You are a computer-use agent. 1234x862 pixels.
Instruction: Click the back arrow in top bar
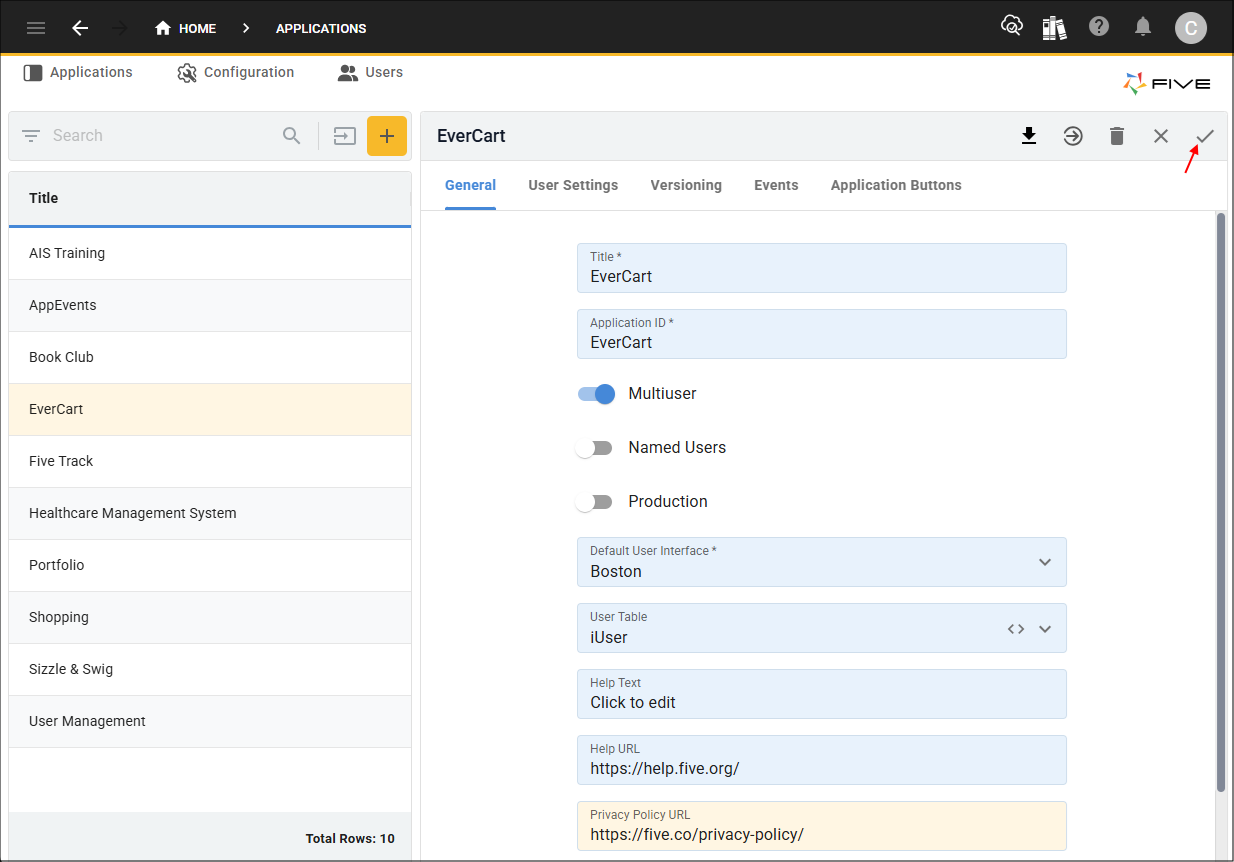point(80,28)
